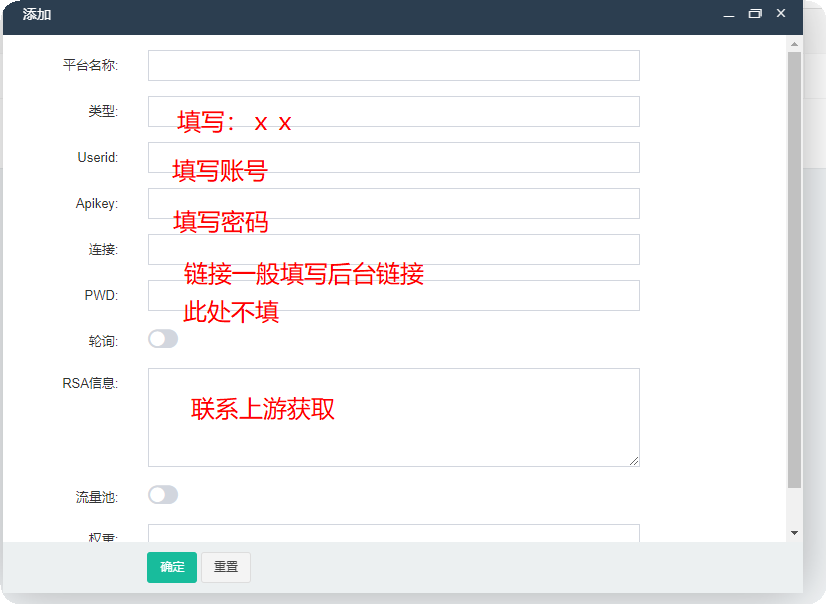This screenshot has width=826, height=604.
Task: Click the scrollbar up arrow
Action: pyautogui.click(x=794, y=44)
